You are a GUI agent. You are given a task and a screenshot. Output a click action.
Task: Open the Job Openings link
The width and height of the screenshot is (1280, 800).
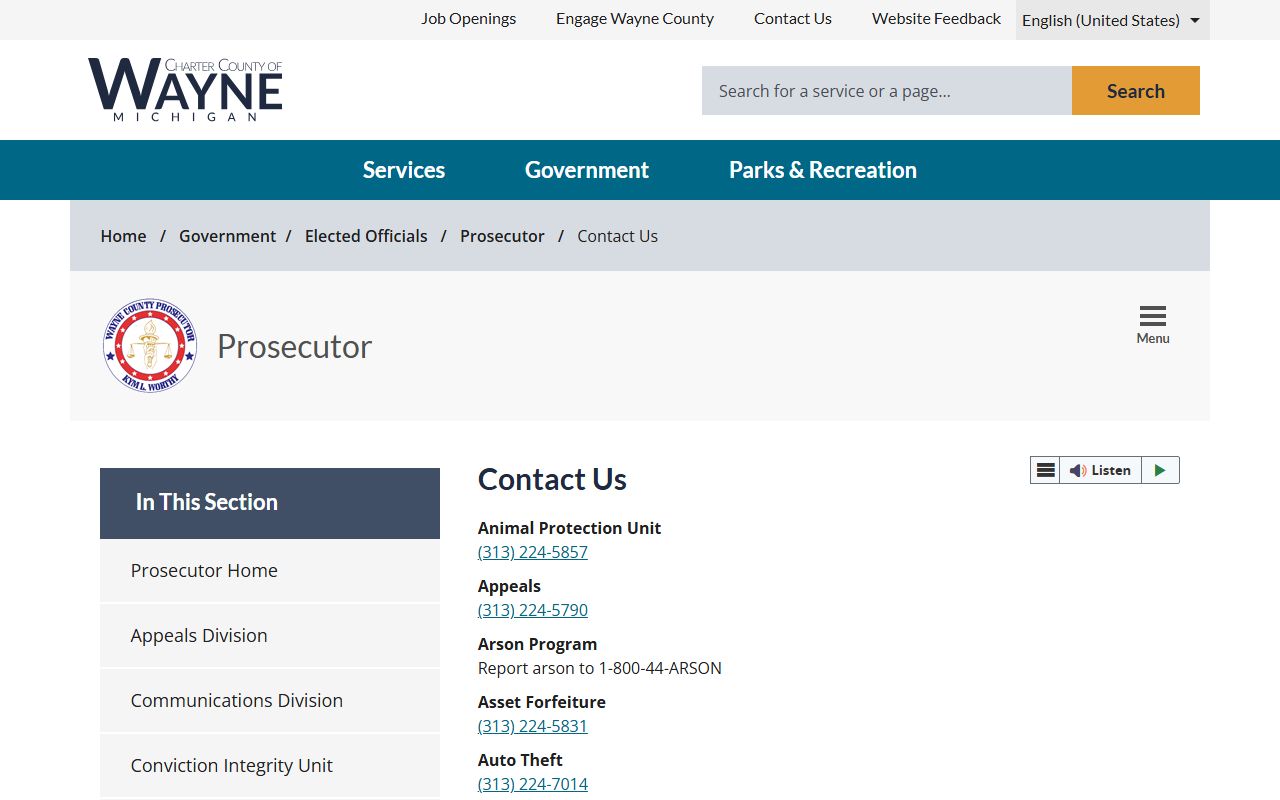[x=468, y=18]
